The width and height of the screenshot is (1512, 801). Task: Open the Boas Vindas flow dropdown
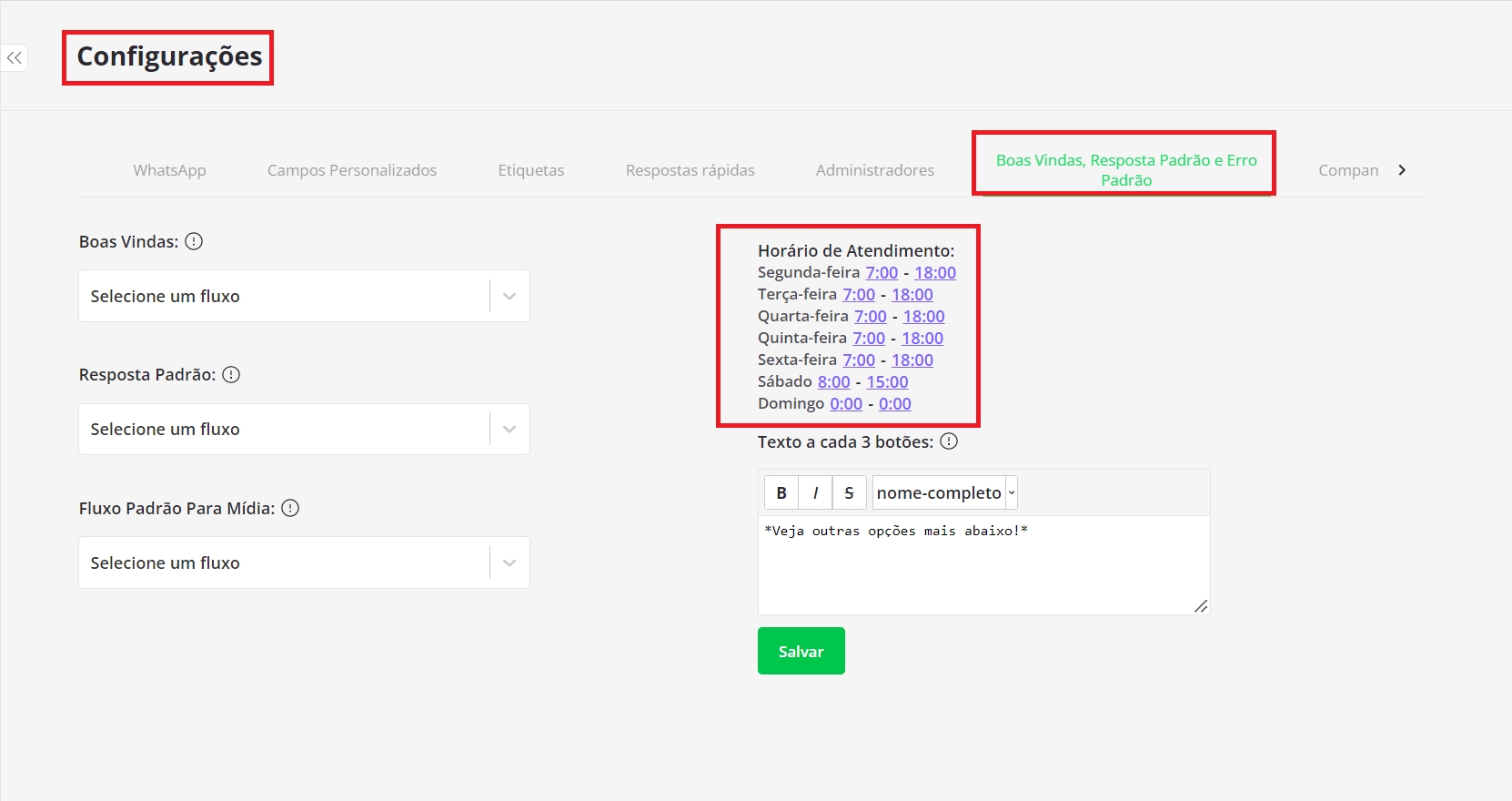304,296
